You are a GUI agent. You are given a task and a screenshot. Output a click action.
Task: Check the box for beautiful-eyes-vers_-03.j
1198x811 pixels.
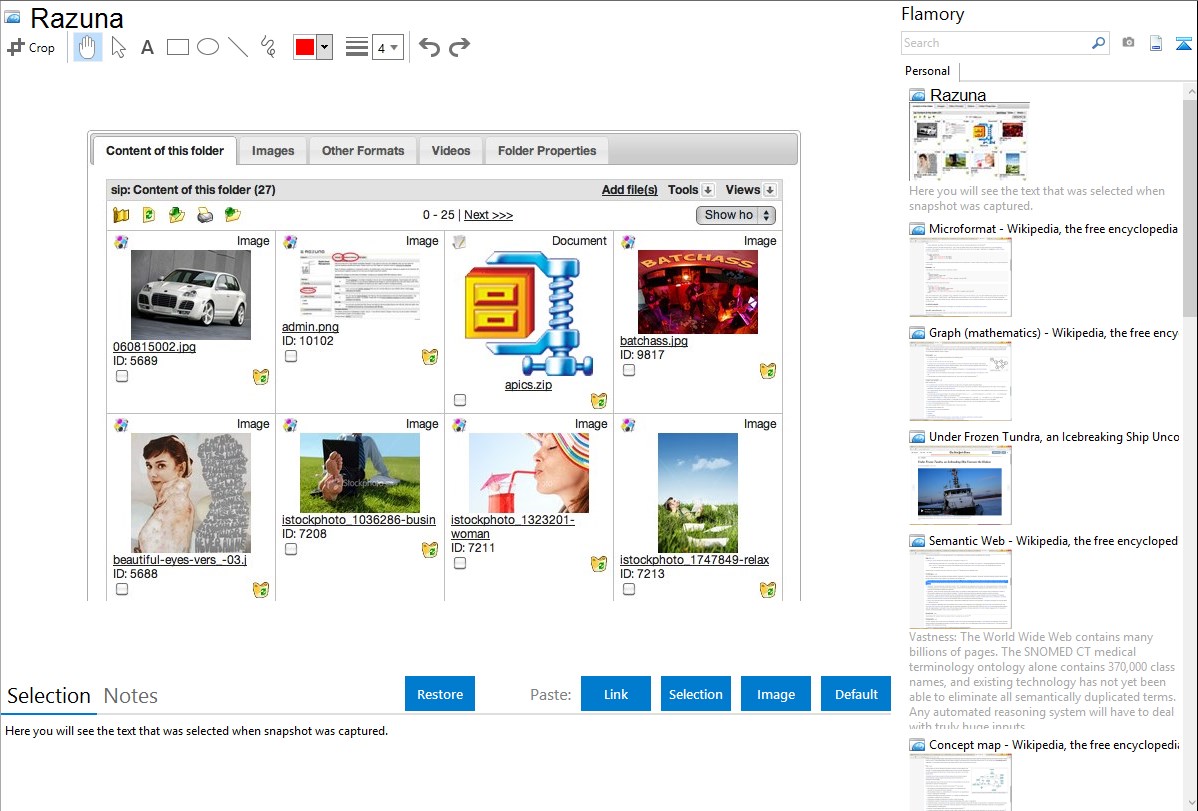[x=121, y=589]
